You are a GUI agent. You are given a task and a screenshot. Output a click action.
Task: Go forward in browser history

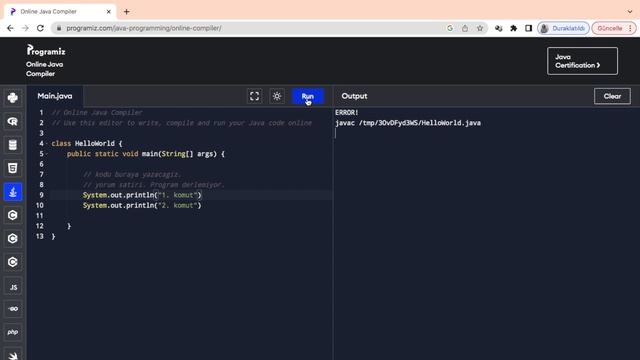point(25,28)
